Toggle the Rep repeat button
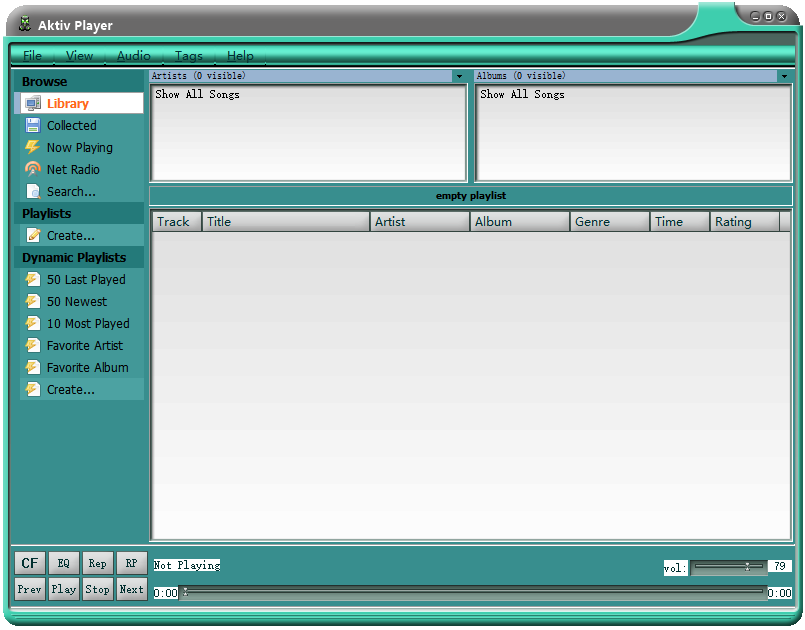 [98, 563]
